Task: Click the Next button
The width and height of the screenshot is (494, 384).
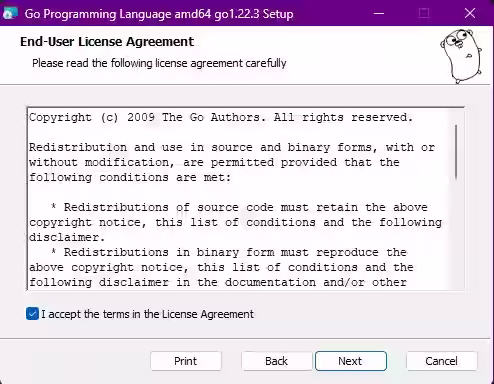Action: (351, 361)
